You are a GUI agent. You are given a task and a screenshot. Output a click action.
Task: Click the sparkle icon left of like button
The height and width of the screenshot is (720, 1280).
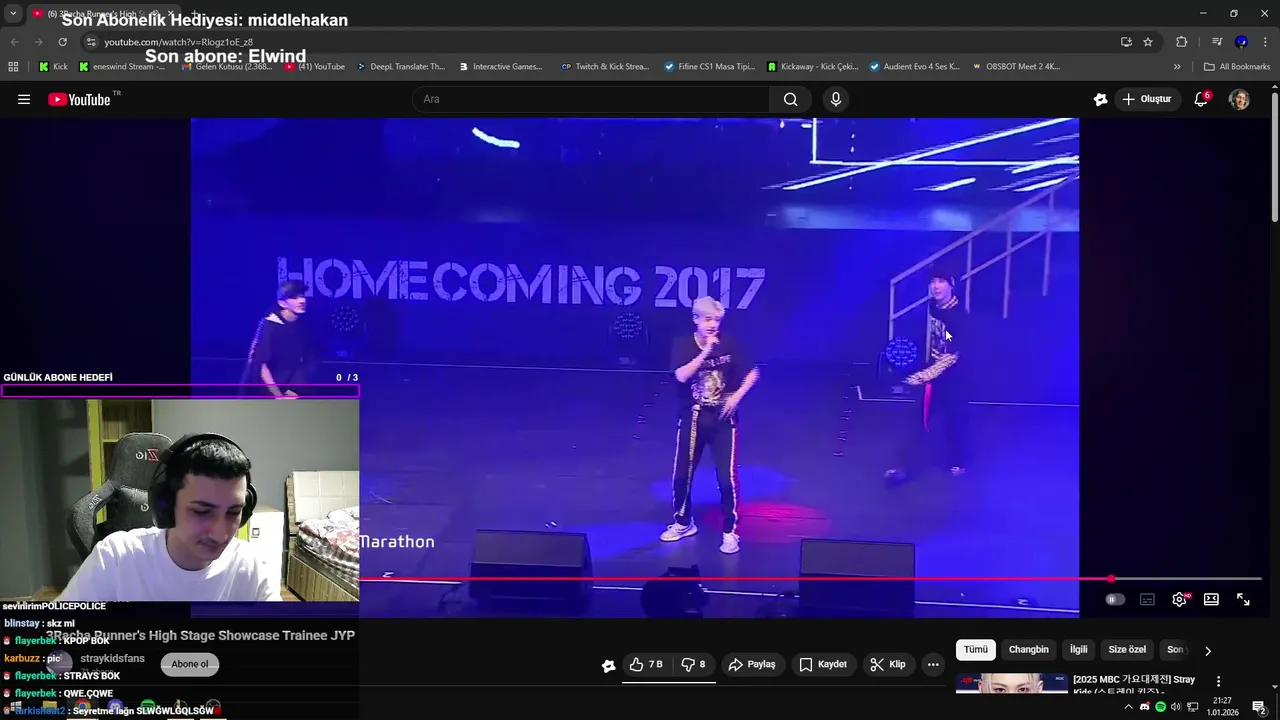tap(608, 665)
